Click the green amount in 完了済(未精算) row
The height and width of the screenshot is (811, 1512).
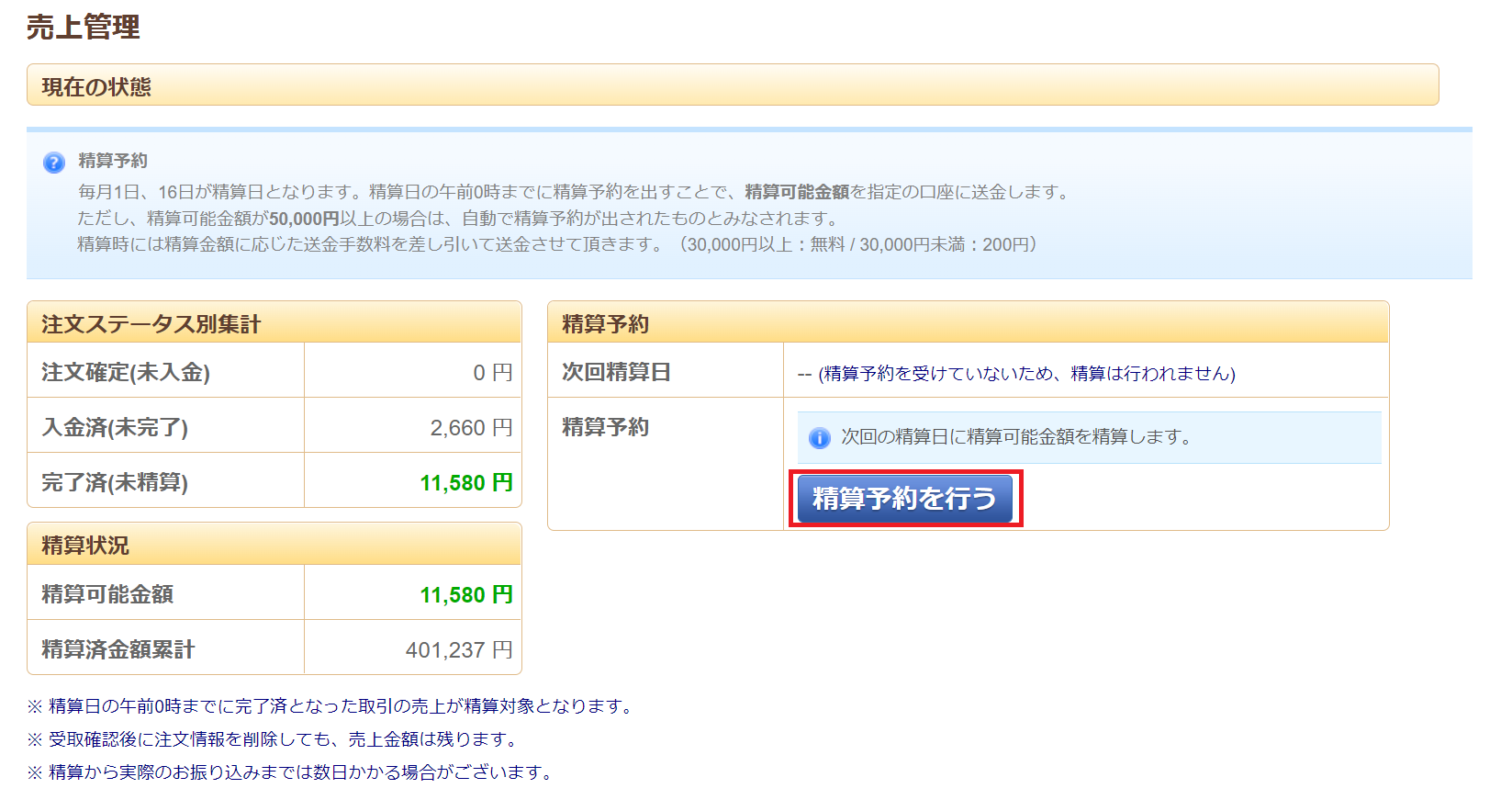(x=465, y=482)
